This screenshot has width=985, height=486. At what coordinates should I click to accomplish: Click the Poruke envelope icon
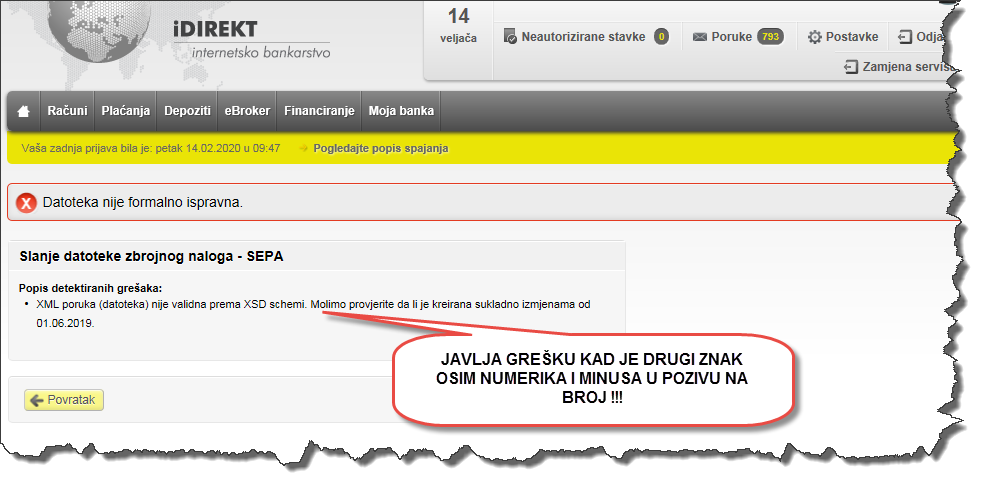700,38
